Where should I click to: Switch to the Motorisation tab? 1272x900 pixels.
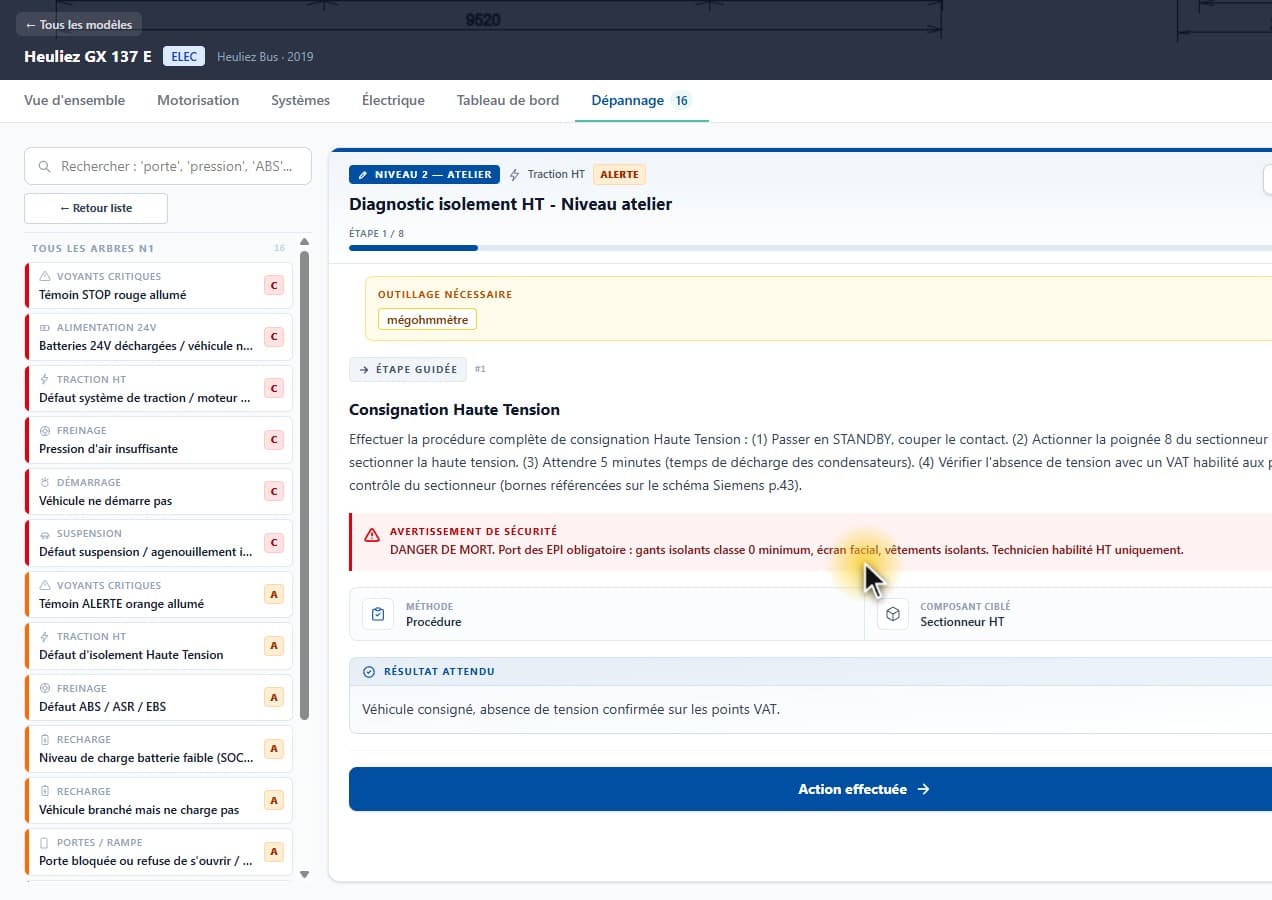point(198,100)
